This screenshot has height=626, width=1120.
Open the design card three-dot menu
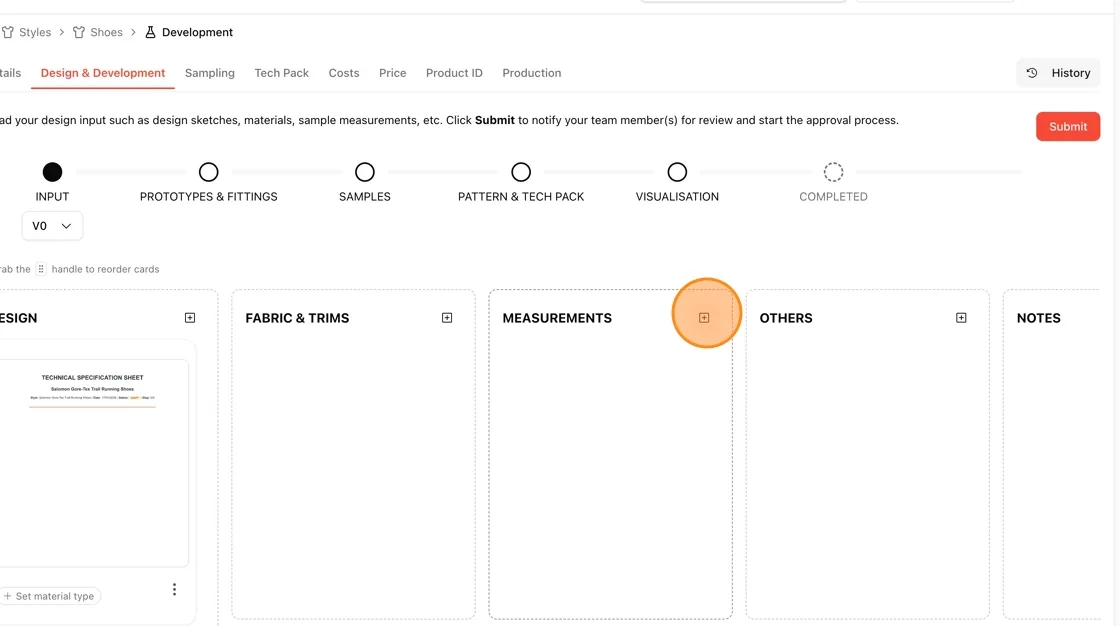point(174,590)
